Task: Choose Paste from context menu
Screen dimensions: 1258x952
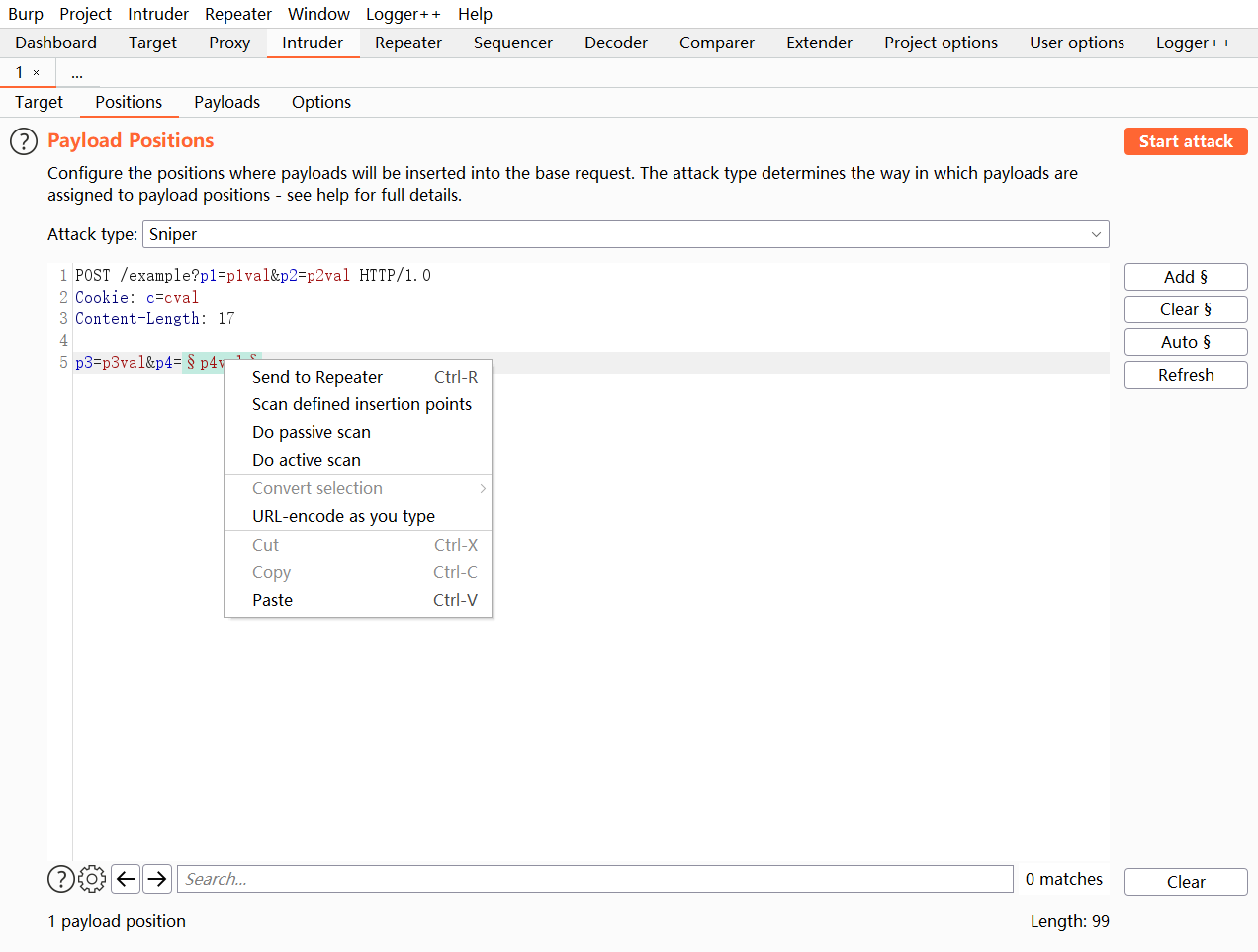Action: pos(358,600)
